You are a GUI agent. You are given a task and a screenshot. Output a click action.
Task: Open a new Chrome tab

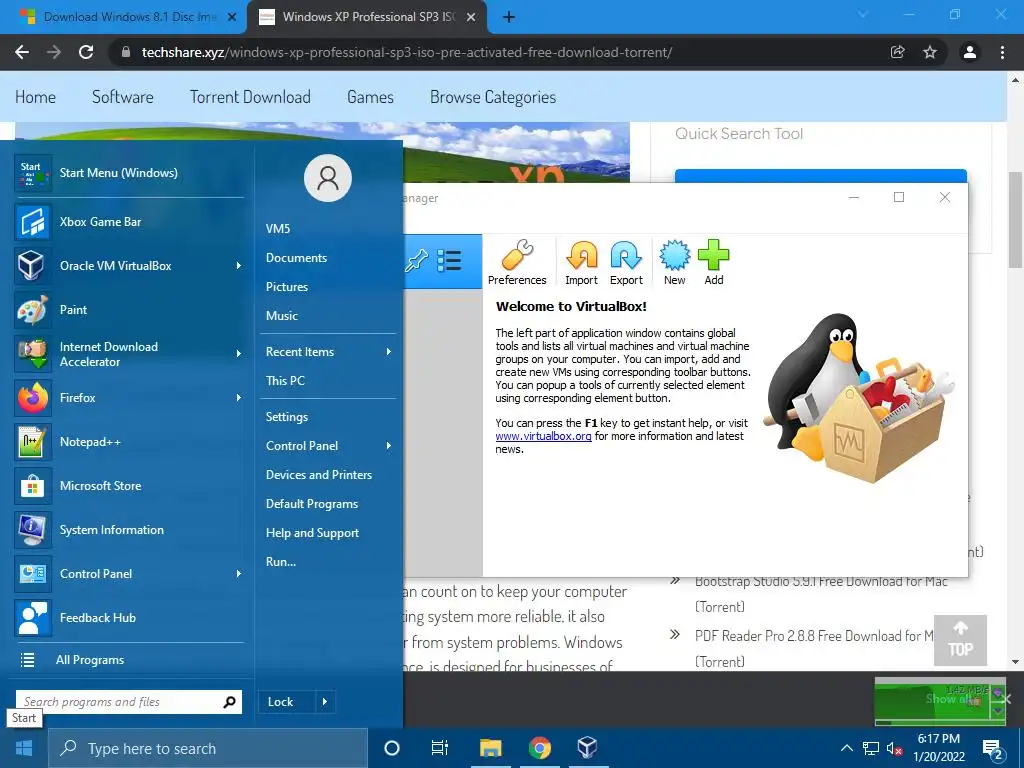point(509,17)
